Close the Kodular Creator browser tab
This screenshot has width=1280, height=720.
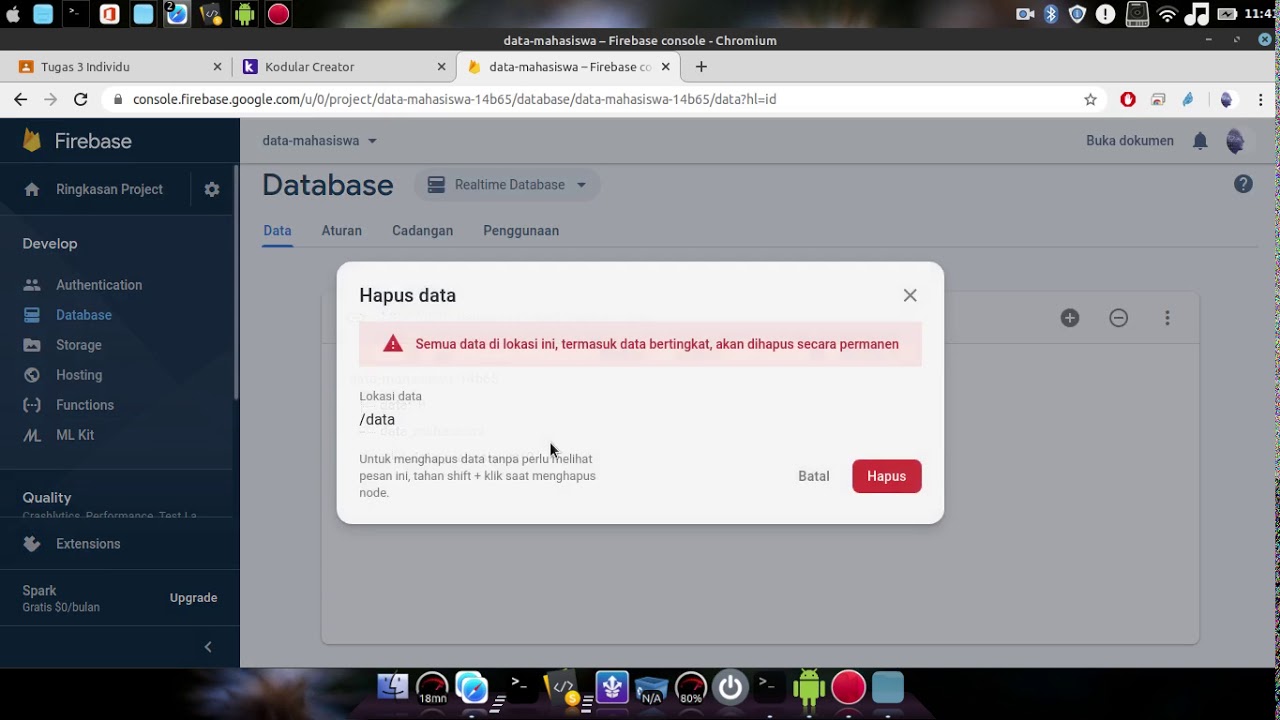point(441,67)
